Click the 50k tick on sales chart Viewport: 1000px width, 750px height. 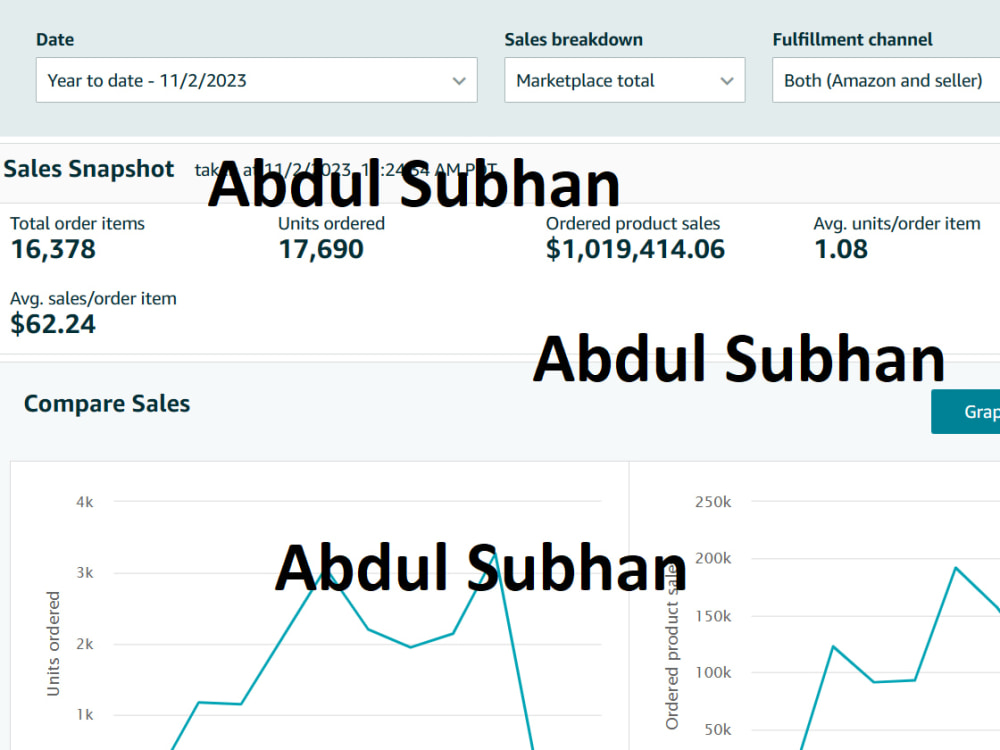[717, 730]
